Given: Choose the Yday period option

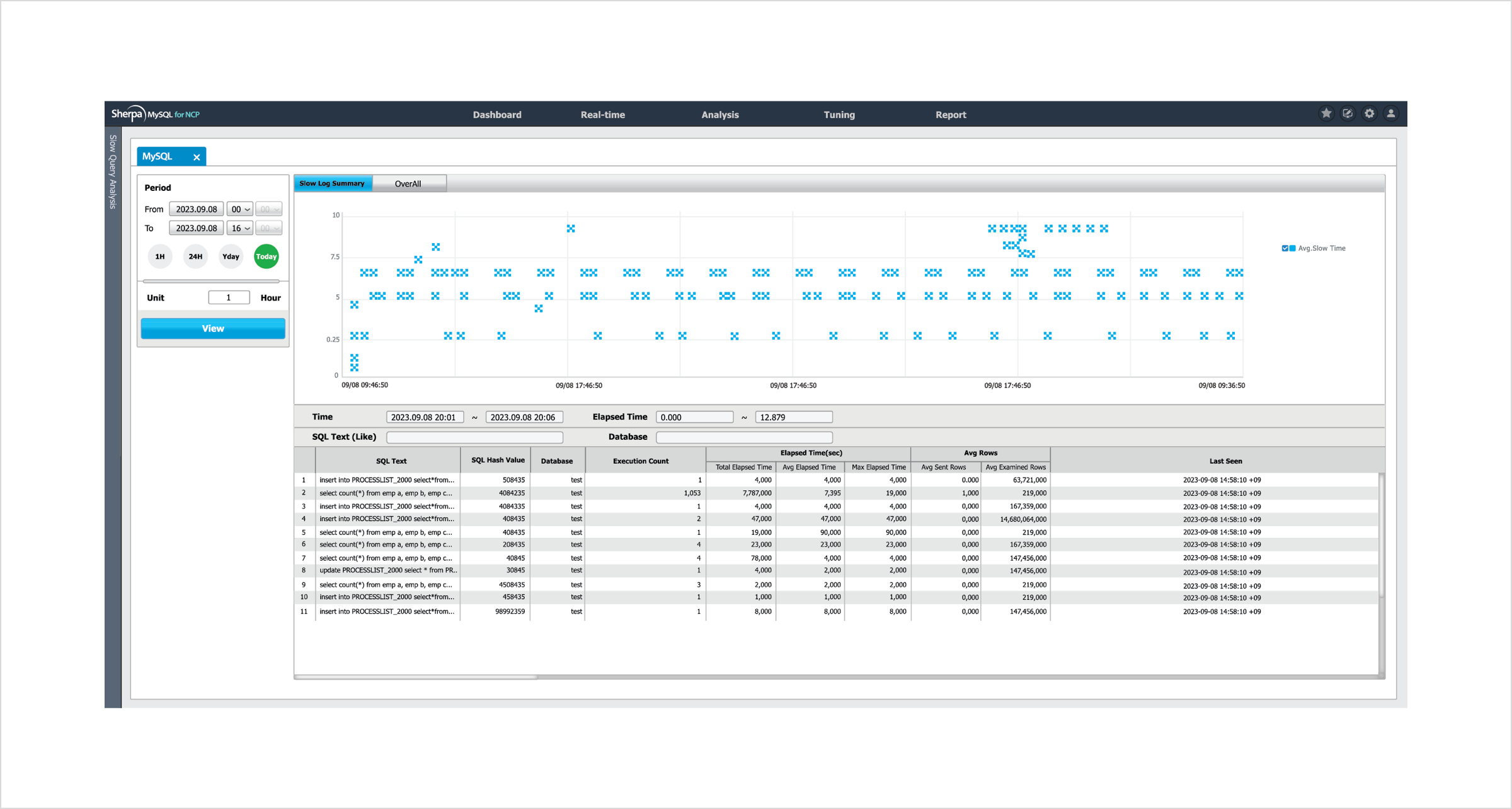Looking at the screenshot, I should (x=231, y=256).
